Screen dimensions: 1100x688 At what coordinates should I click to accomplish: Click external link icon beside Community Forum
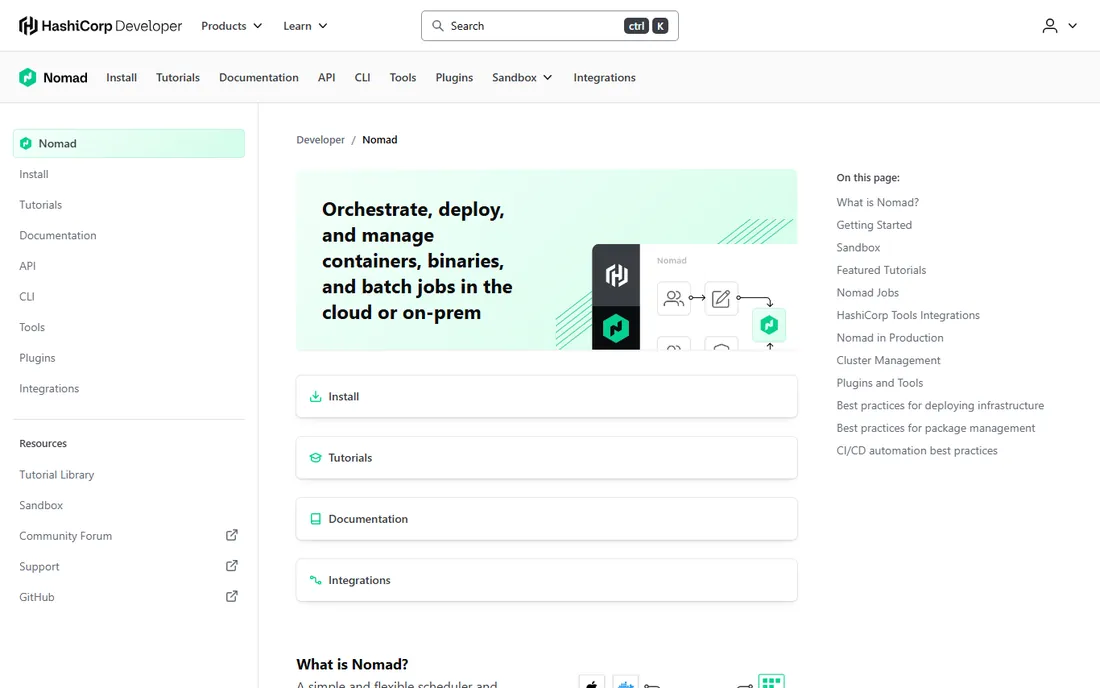[232, 535]
